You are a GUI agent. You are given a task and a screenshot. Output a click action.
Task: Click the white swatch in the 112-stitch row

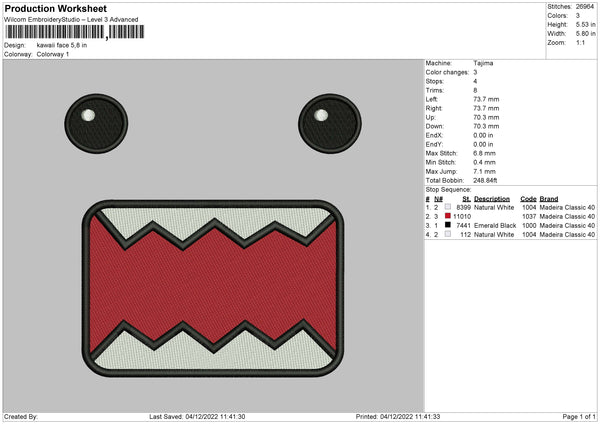pyautogui.click(x=447, y=234)
